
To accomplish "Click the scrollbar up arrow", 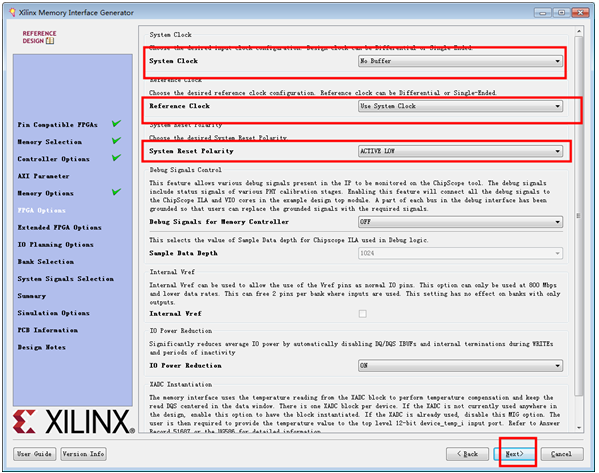I will pos(579,31).
